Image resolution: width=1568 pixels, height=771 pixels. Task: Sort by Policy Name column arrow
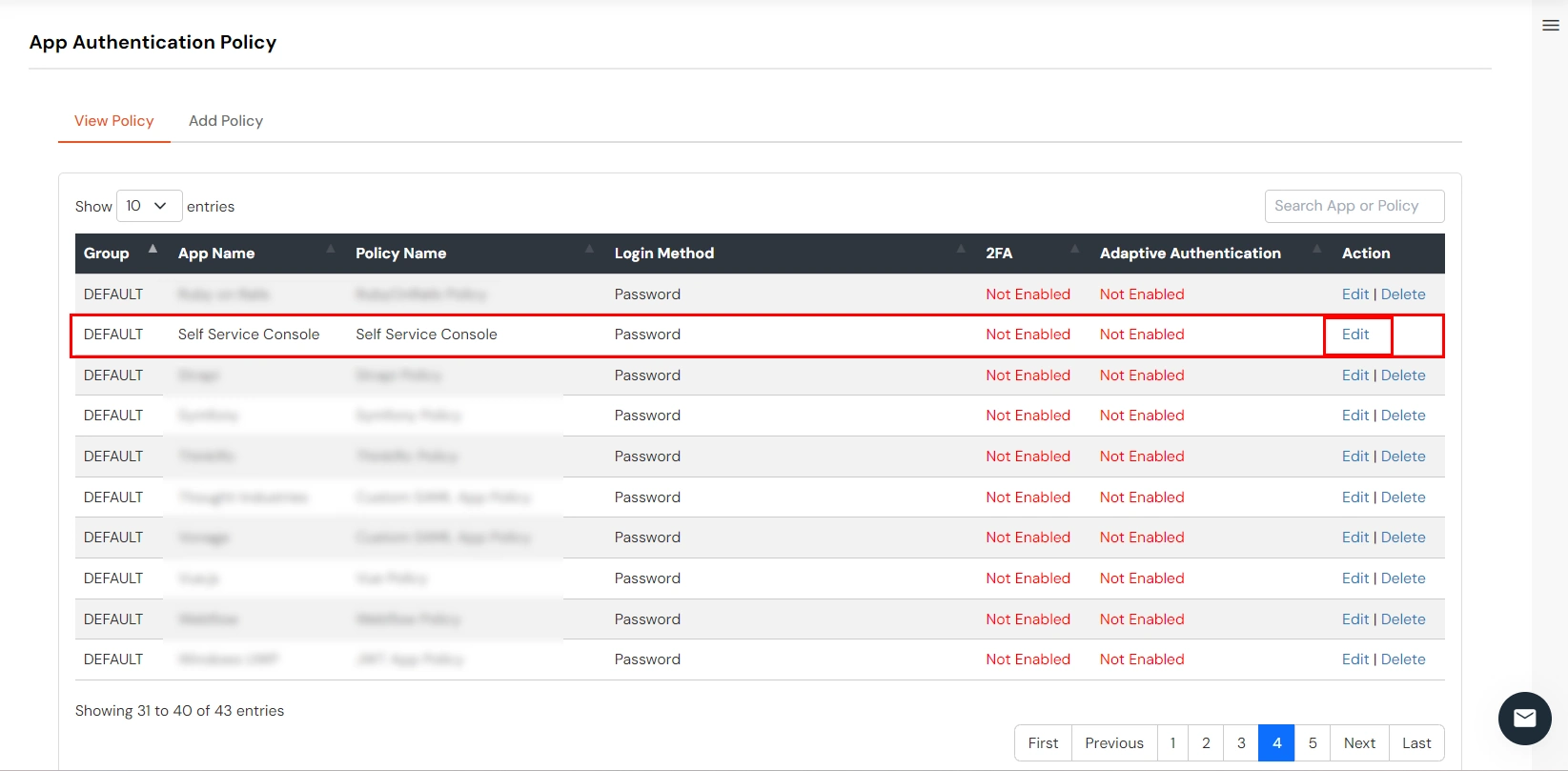point(589,249)
